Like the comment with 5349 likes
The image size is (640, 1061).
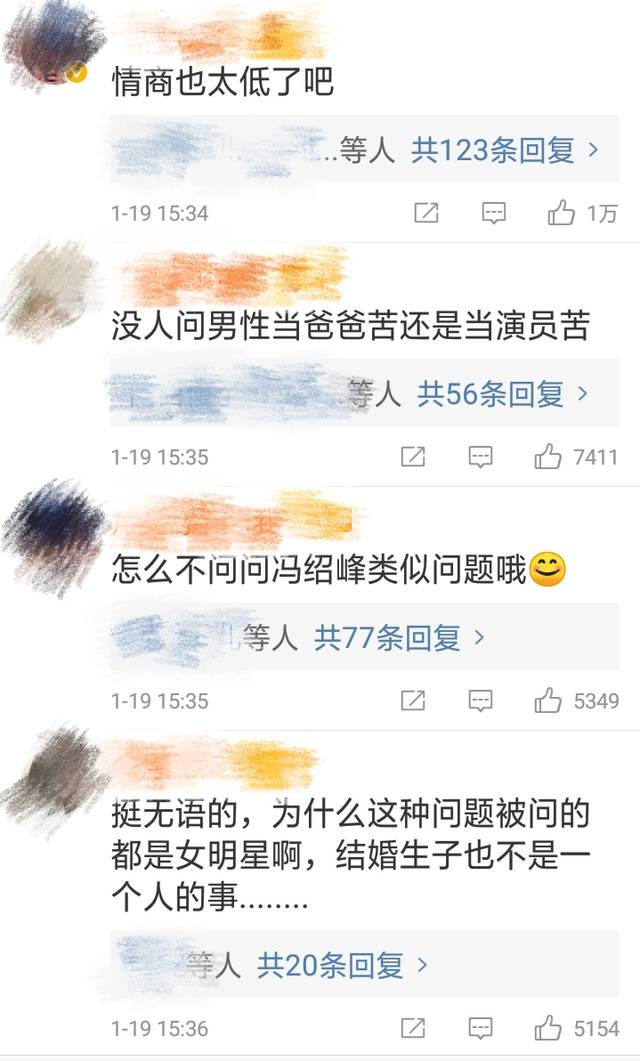click(x=548, y=700)
